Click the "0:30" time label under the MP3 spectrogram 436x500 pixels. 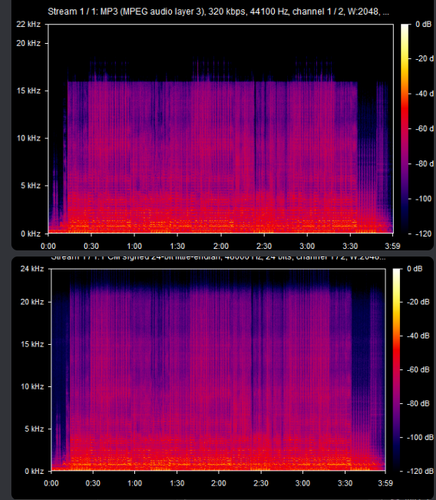coord(91,246)
